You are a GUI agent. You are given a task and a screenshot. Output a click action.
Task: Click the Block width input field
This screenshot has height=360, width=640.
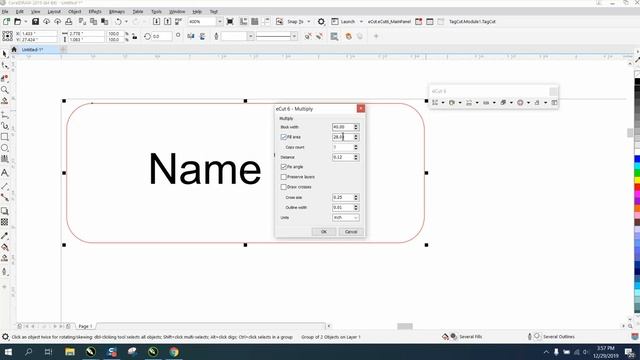pyautogui.click(x=342, y=127)
